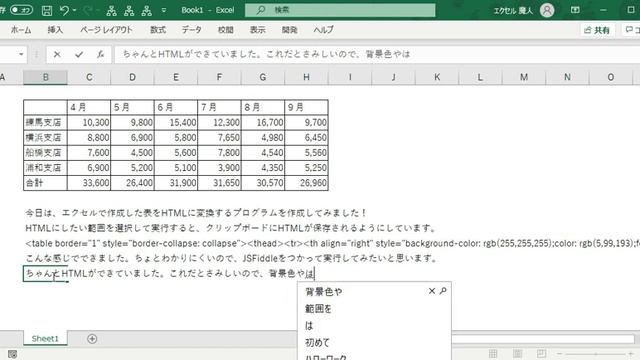Select column M header
640x360 pixels.
[524, 77]
